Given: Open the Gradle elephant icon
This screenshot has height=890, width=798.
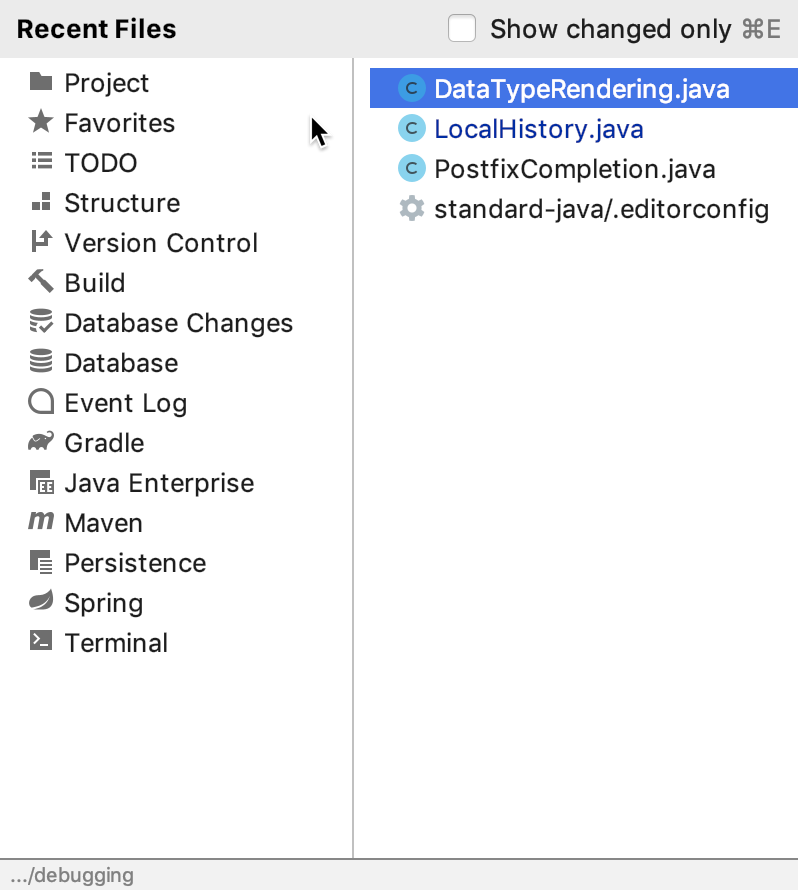Looking at the screenshot, I should 41,442.
